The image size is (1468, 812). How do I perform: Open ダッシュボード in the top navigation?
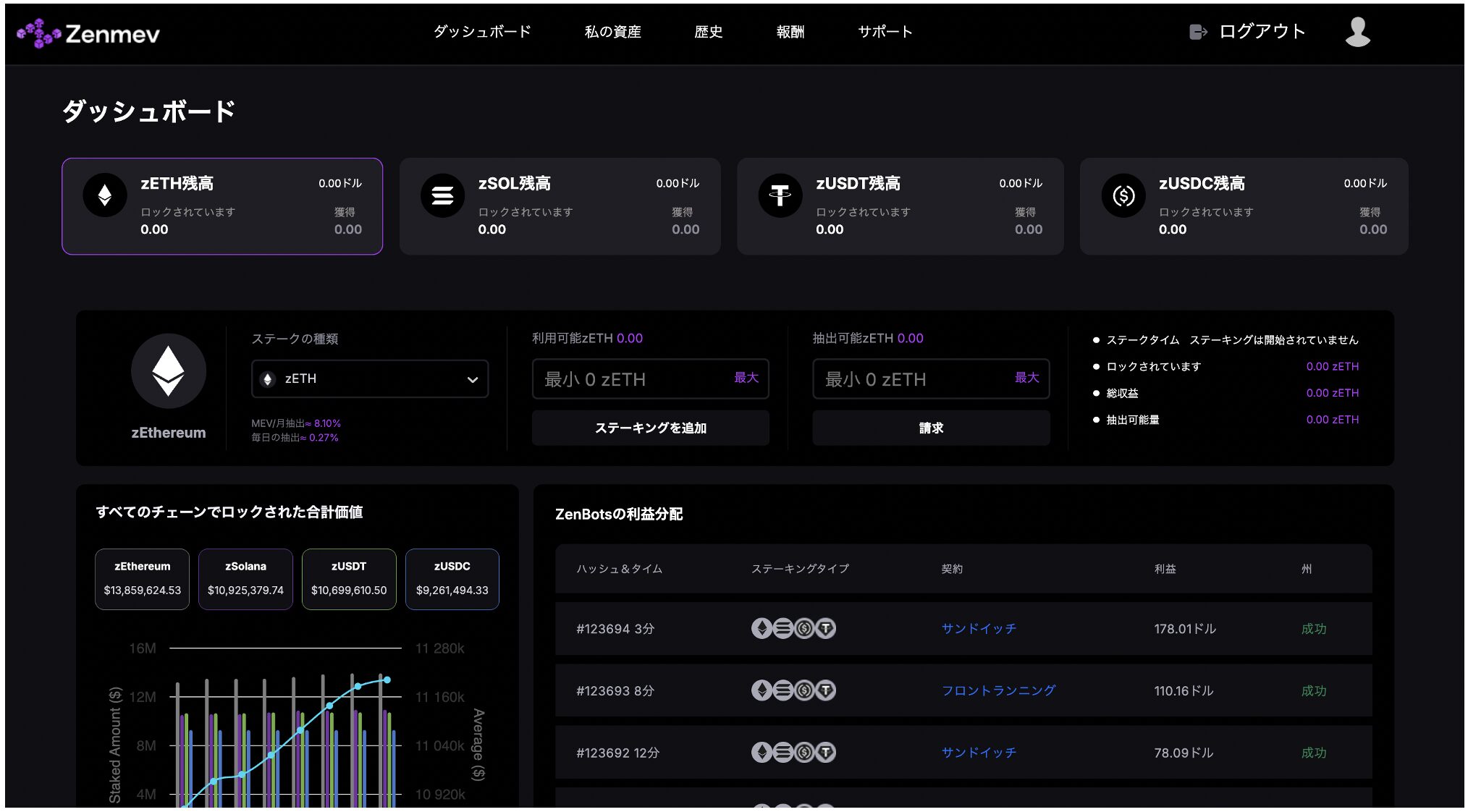tap(482, 32)
